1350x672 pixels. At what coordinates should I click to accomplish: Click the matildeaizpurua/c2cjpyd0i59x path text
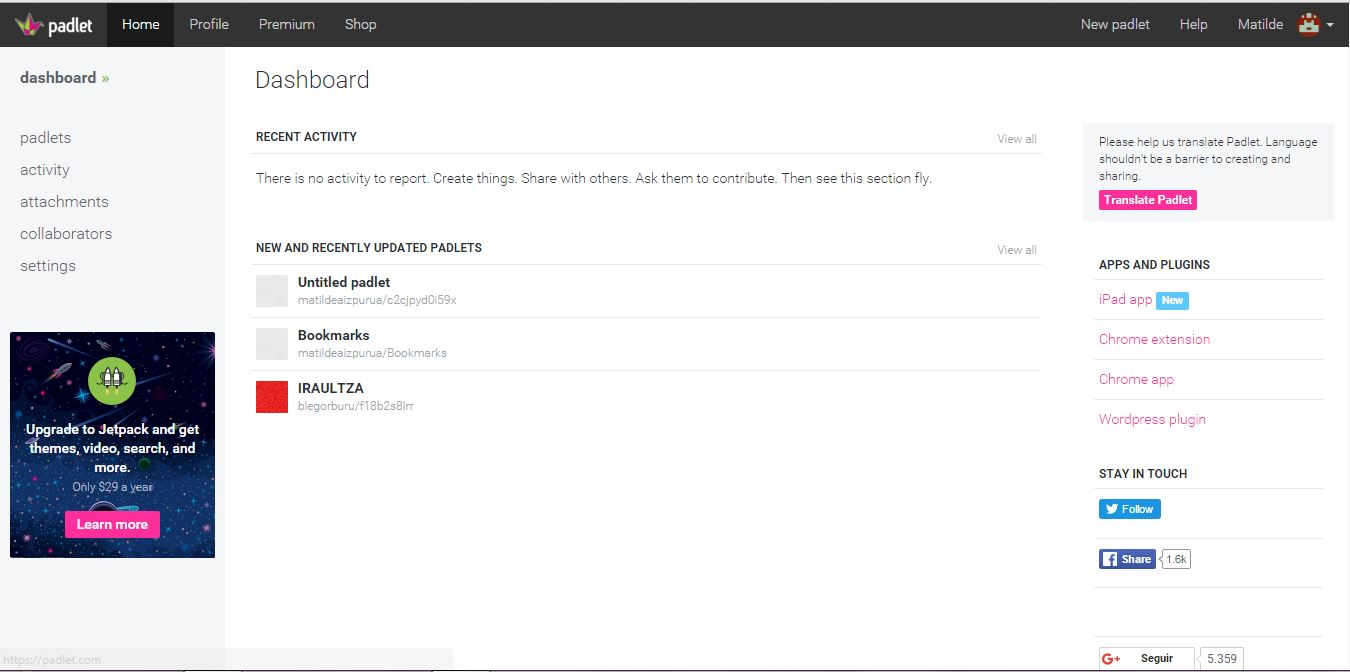pos(377,300)
